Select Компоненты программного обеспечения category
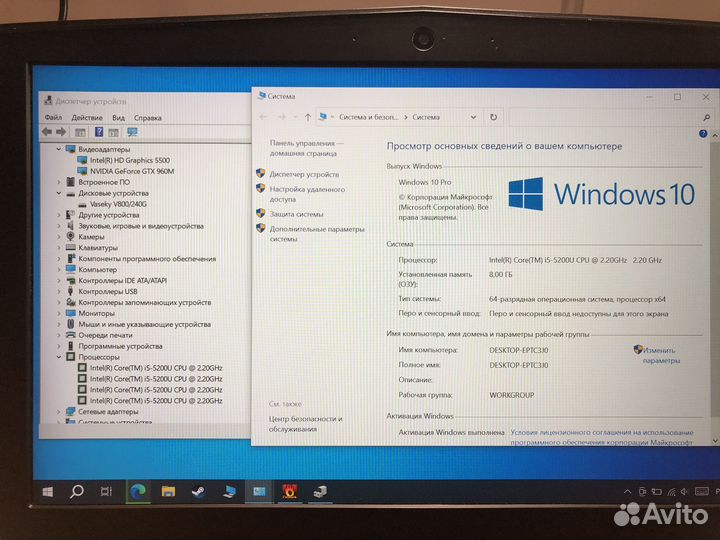This screenshot has width=720, height=540. 147,259
